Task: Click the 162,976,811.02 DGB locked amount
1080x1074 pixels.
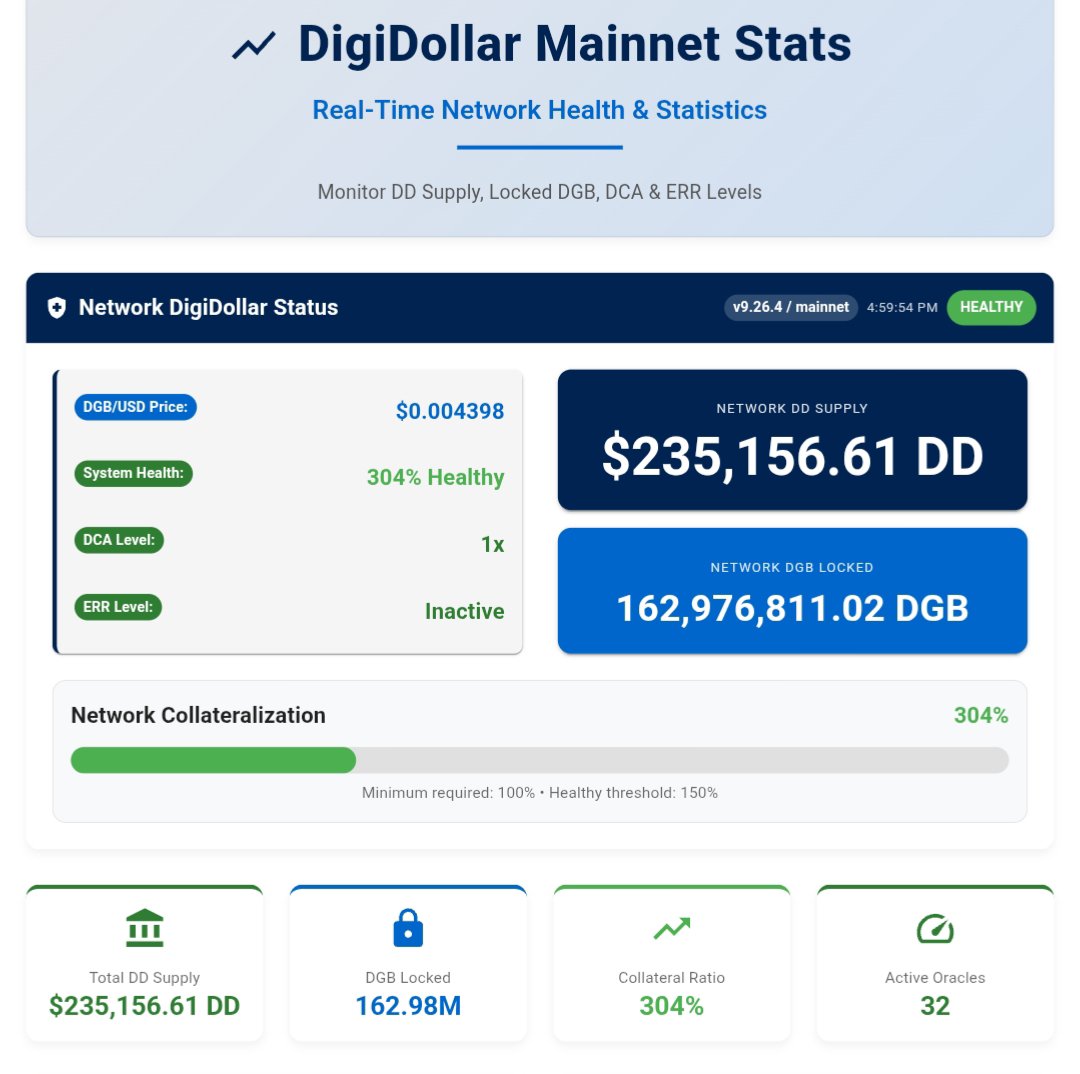Action: pyautogui.click(x=792, y=609)
